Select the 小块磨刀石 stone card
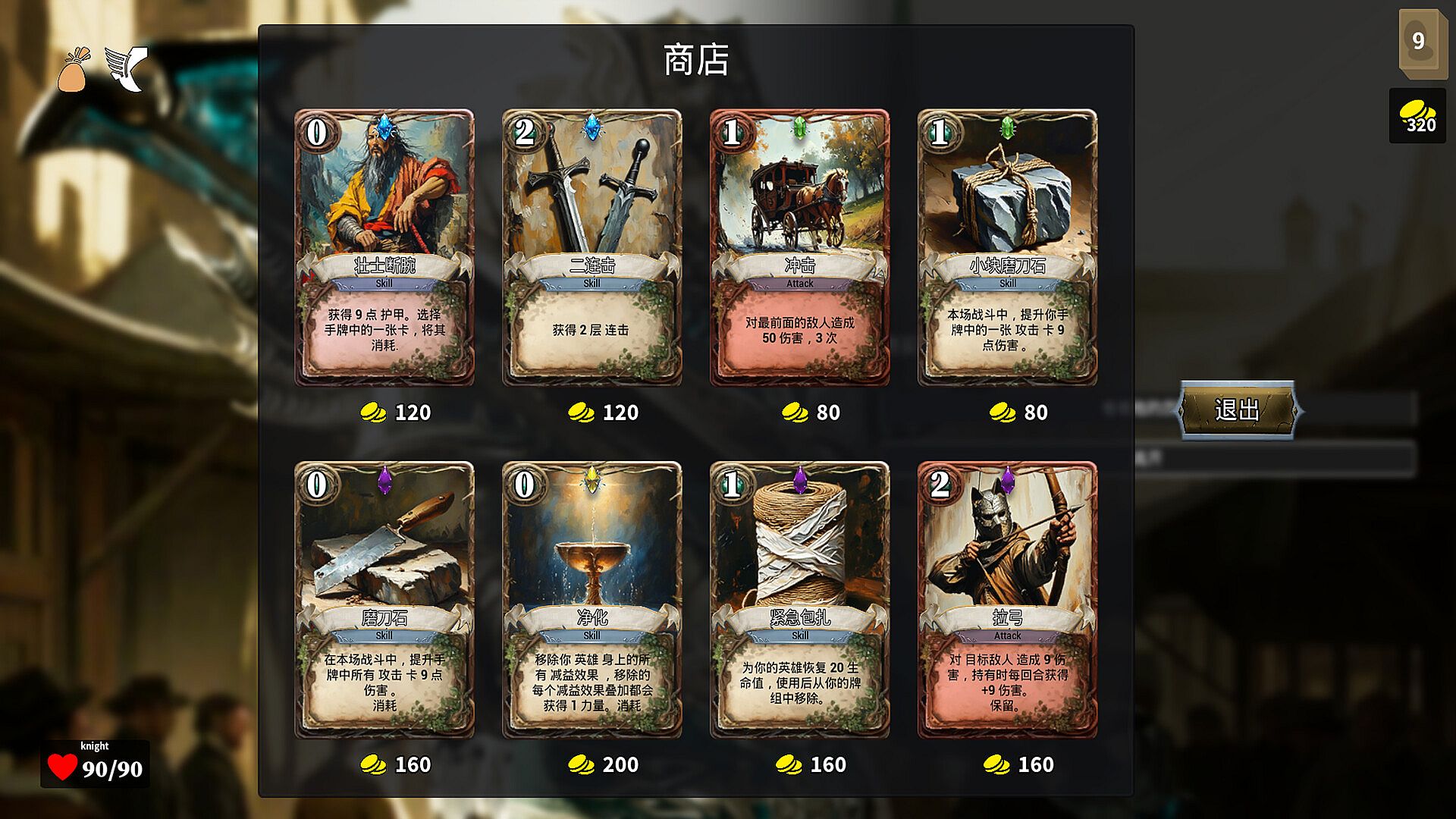This screenshot has width=1456, height=819. click(x=1007, y=247)
